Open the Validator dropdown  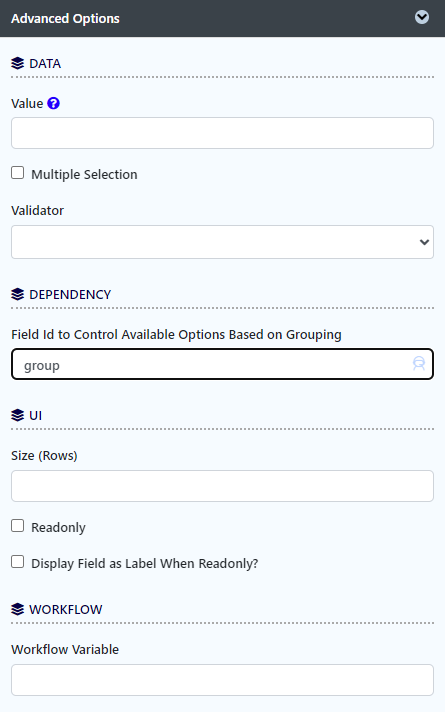point(222,242)
